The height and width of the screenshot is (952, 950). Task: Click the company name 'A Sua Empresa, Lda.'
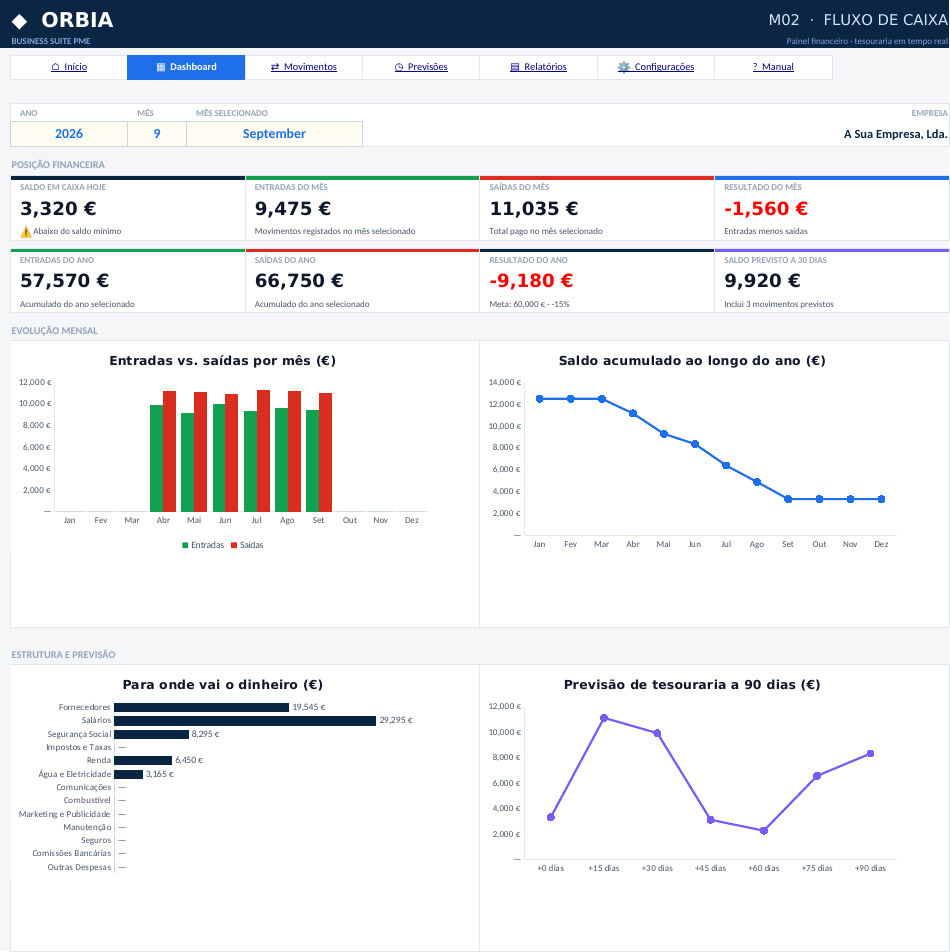tap(895, 134)
